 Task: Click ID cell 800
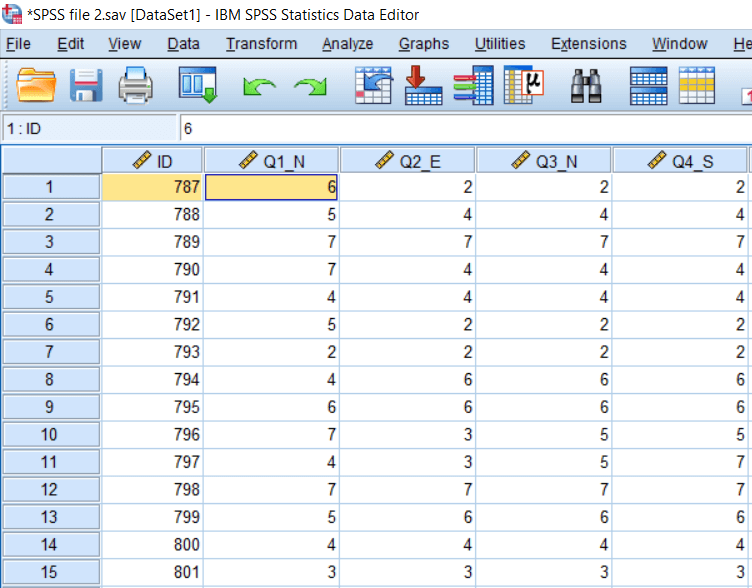click(152, 545)
